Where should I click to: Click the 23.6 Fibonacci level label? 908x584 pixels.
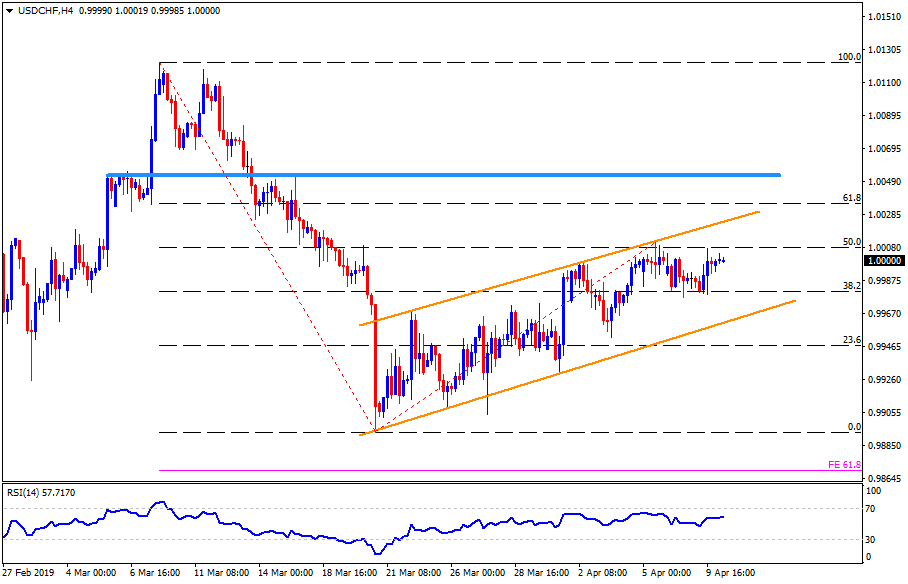851,340
